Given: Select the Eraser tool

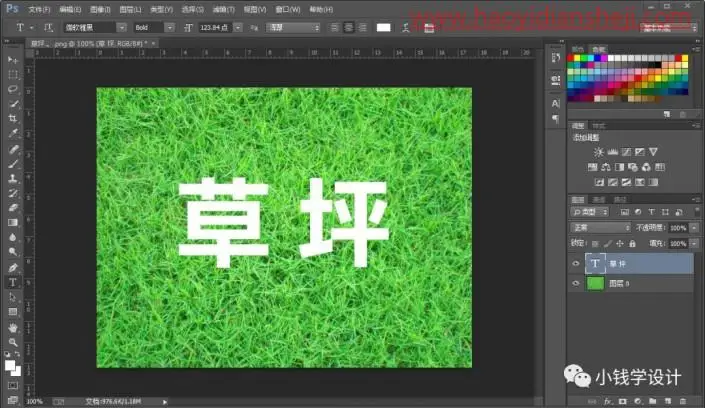Looking at the screenshot, I should click(13, 208).
